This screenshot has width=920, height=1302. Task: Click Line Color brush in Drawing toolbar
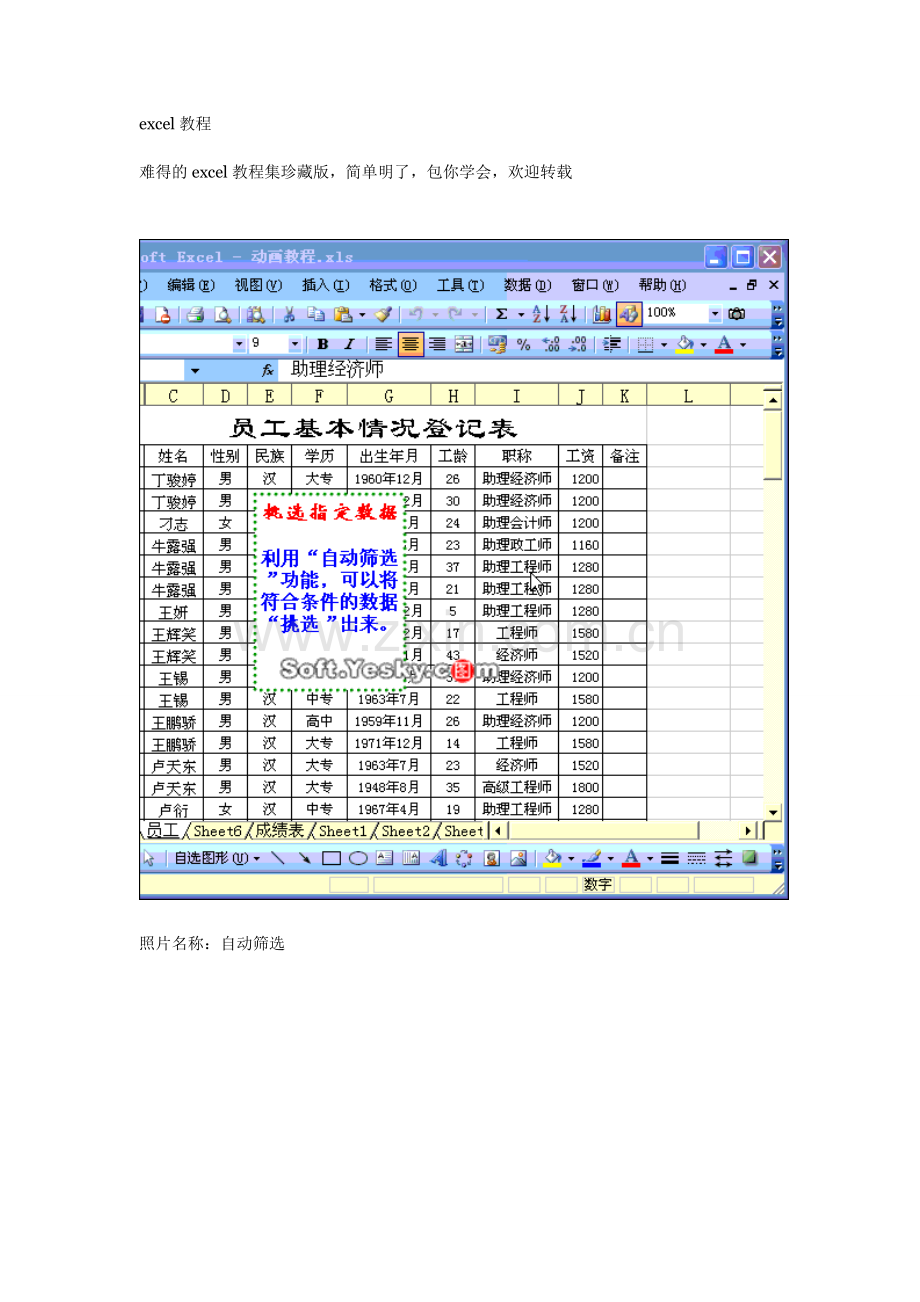592,857
